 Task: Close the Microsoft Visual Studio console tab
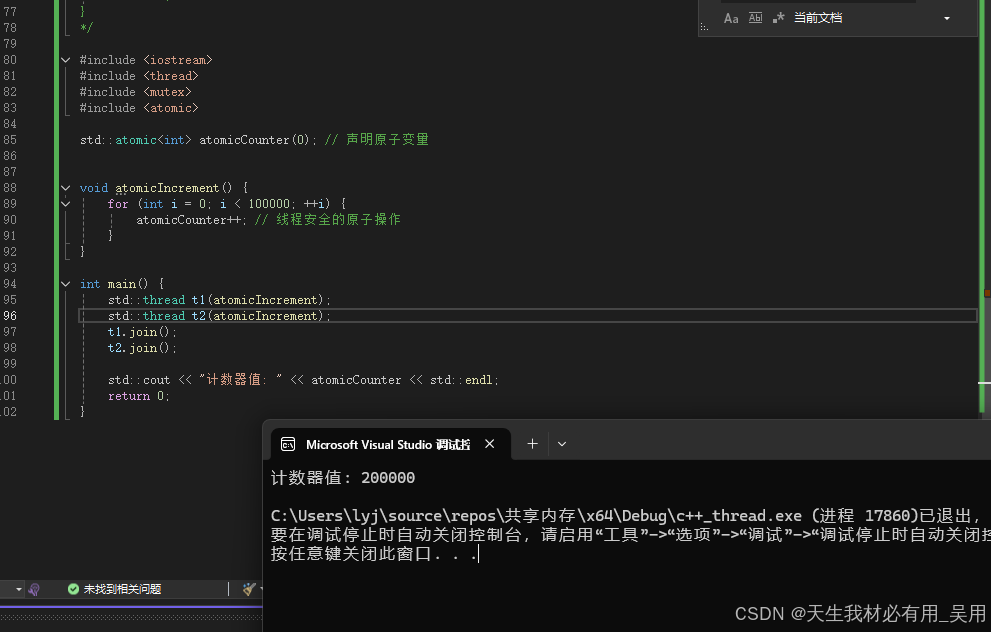click(x=489, y=444)
